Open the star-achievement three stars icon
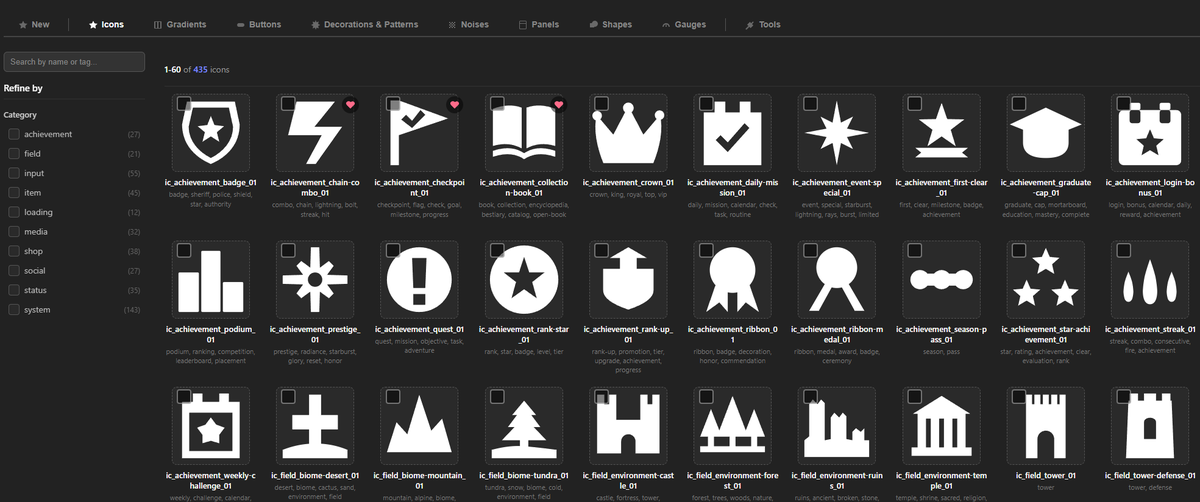Viewport: 1200px width, 502px height. [1047, 279]
